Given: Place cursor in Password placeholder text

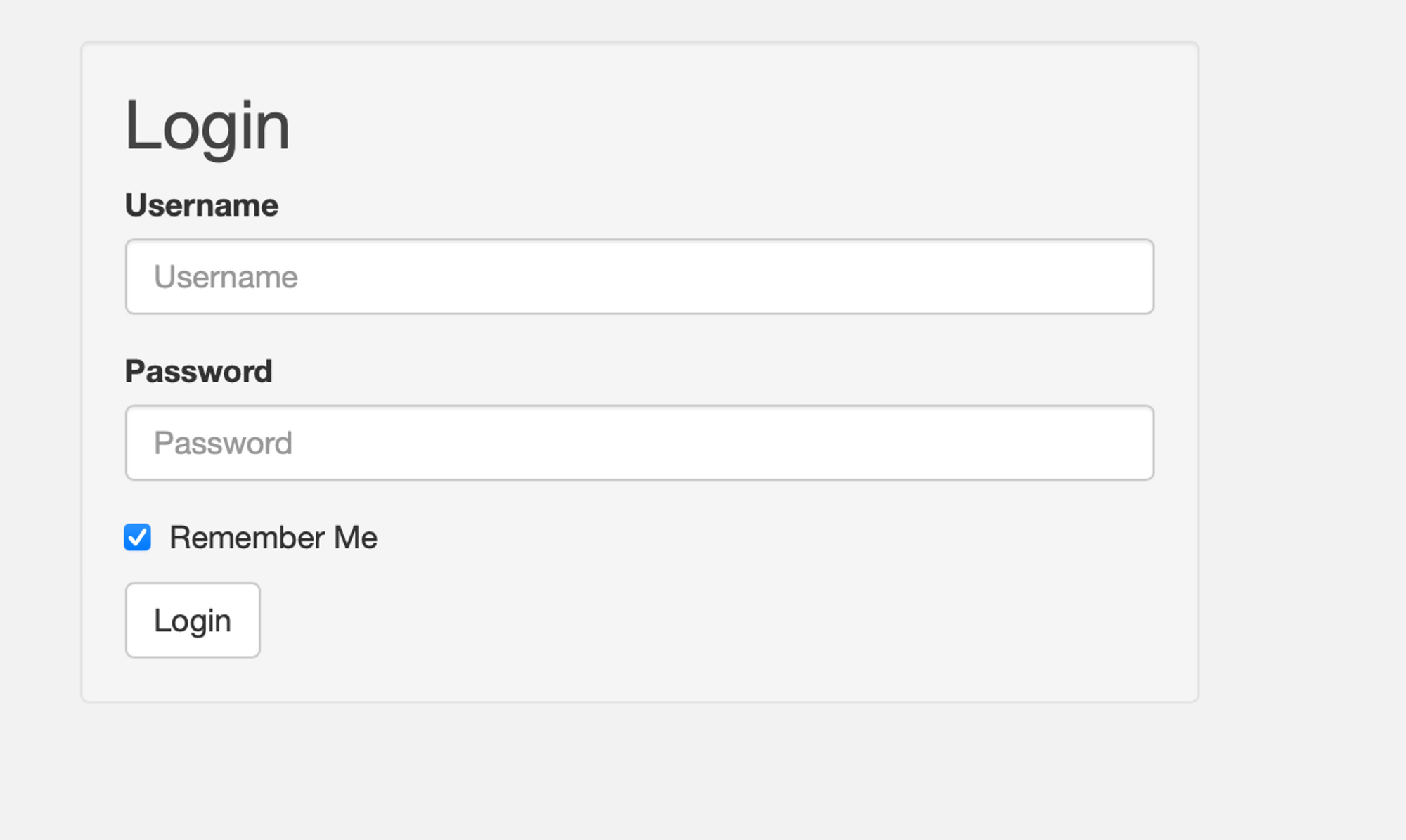Looking at the screenshot, I should coord(223,443).
